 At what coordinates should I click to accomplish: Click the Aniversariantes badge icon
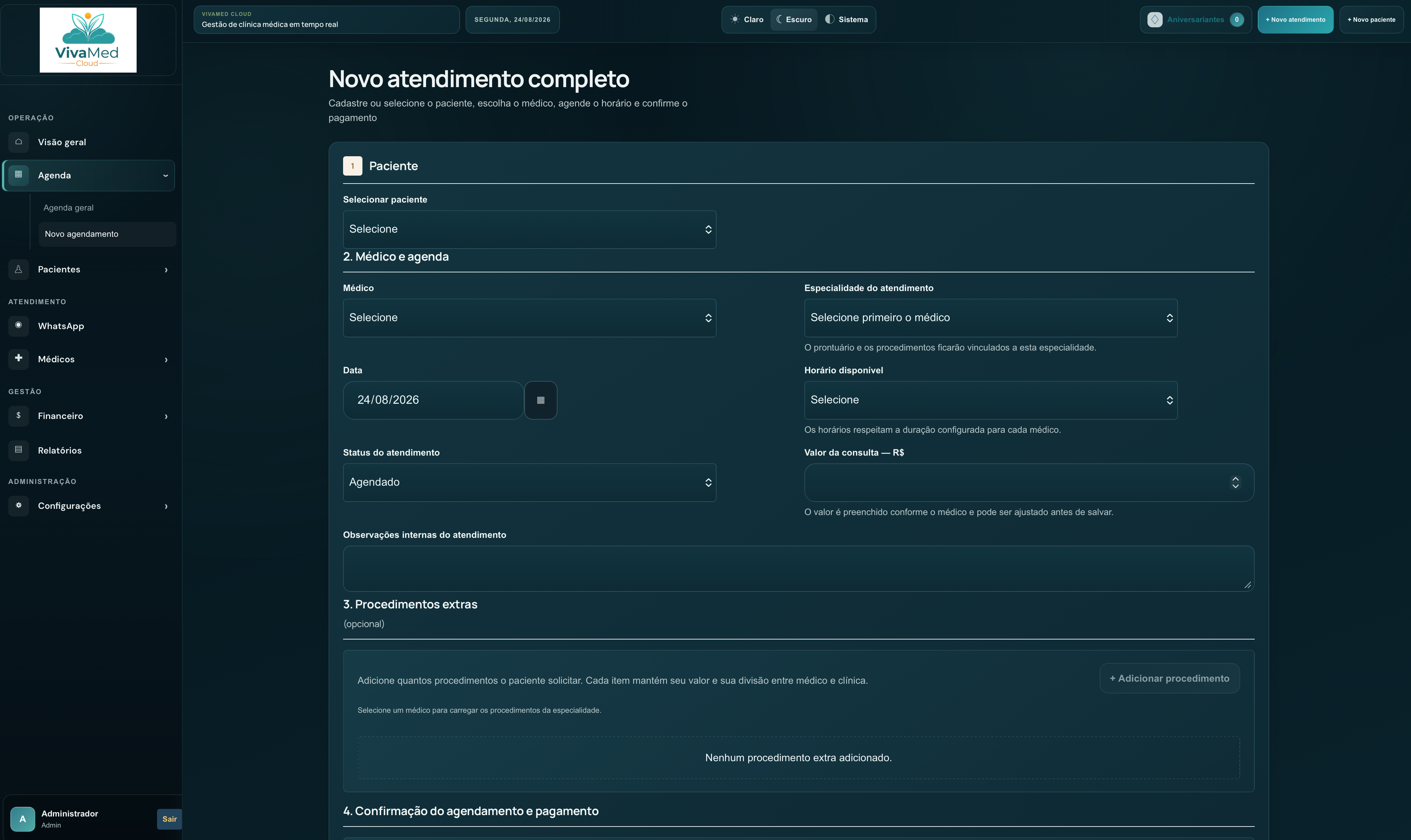click(1154, 19)
